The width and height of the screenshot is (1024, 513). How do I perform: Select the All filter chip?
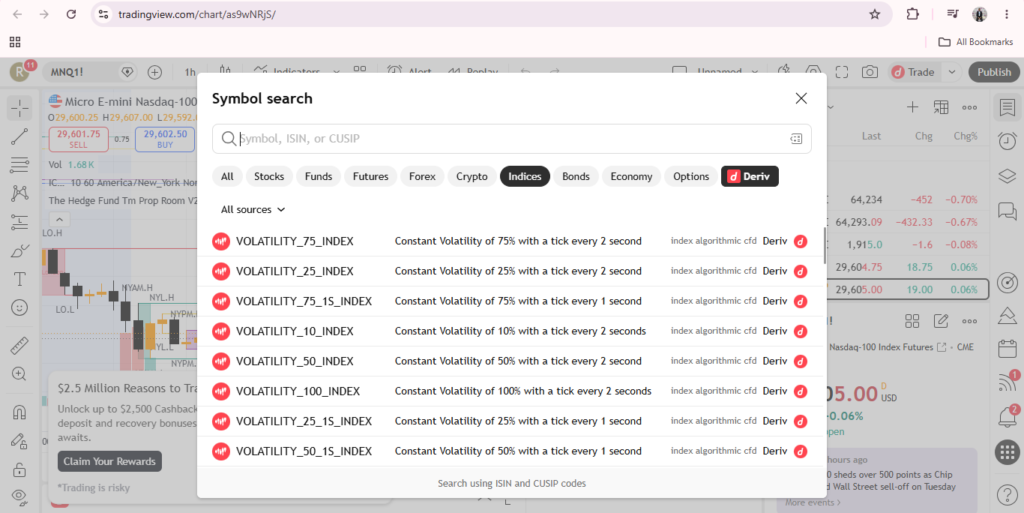tap(227, 176)
